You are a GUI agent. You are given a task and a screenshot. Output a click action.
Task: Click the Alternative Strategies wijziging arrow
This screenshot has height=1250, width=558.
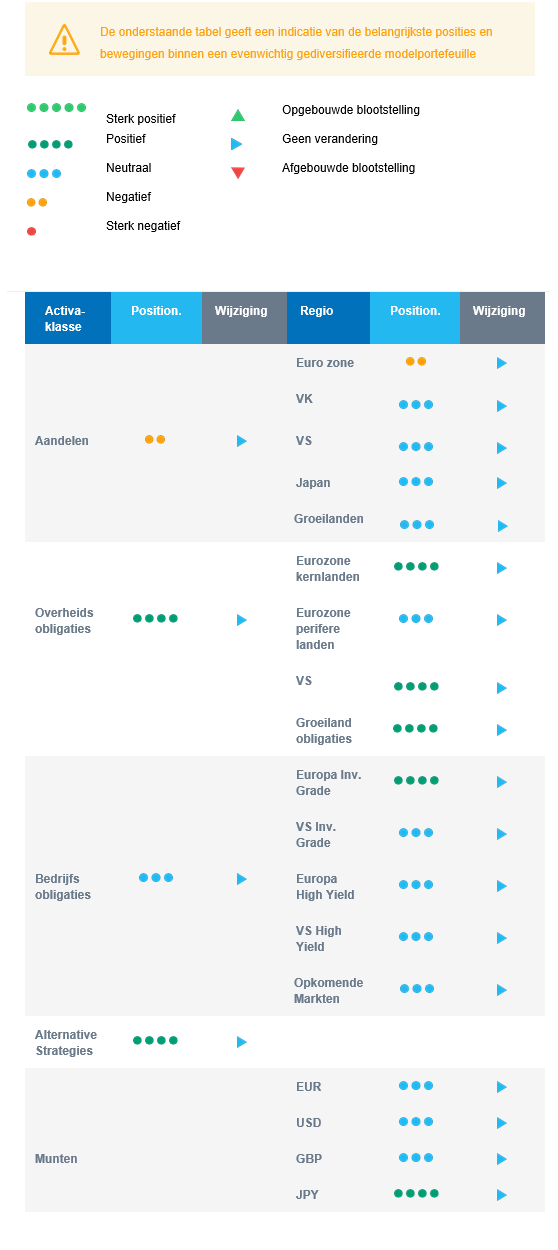tap(242, 1042)
